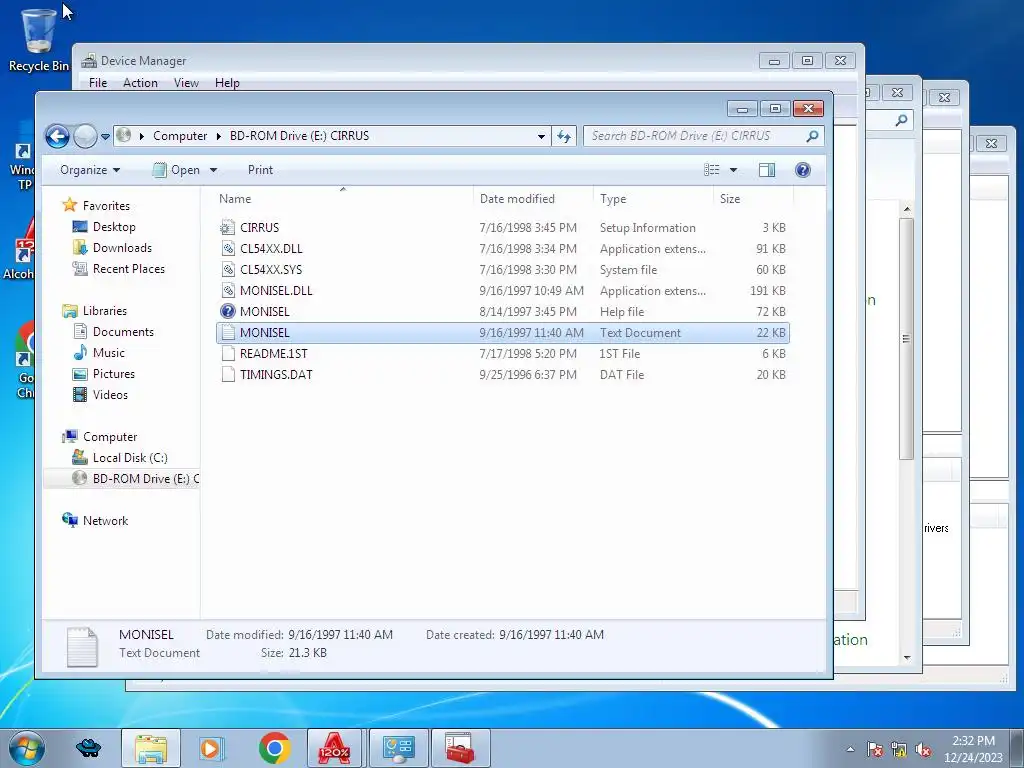The width and height of the screenshot is (1024, 768).
Task: Click the Explorer Help question mark icon
Action: tap(803, 170)
